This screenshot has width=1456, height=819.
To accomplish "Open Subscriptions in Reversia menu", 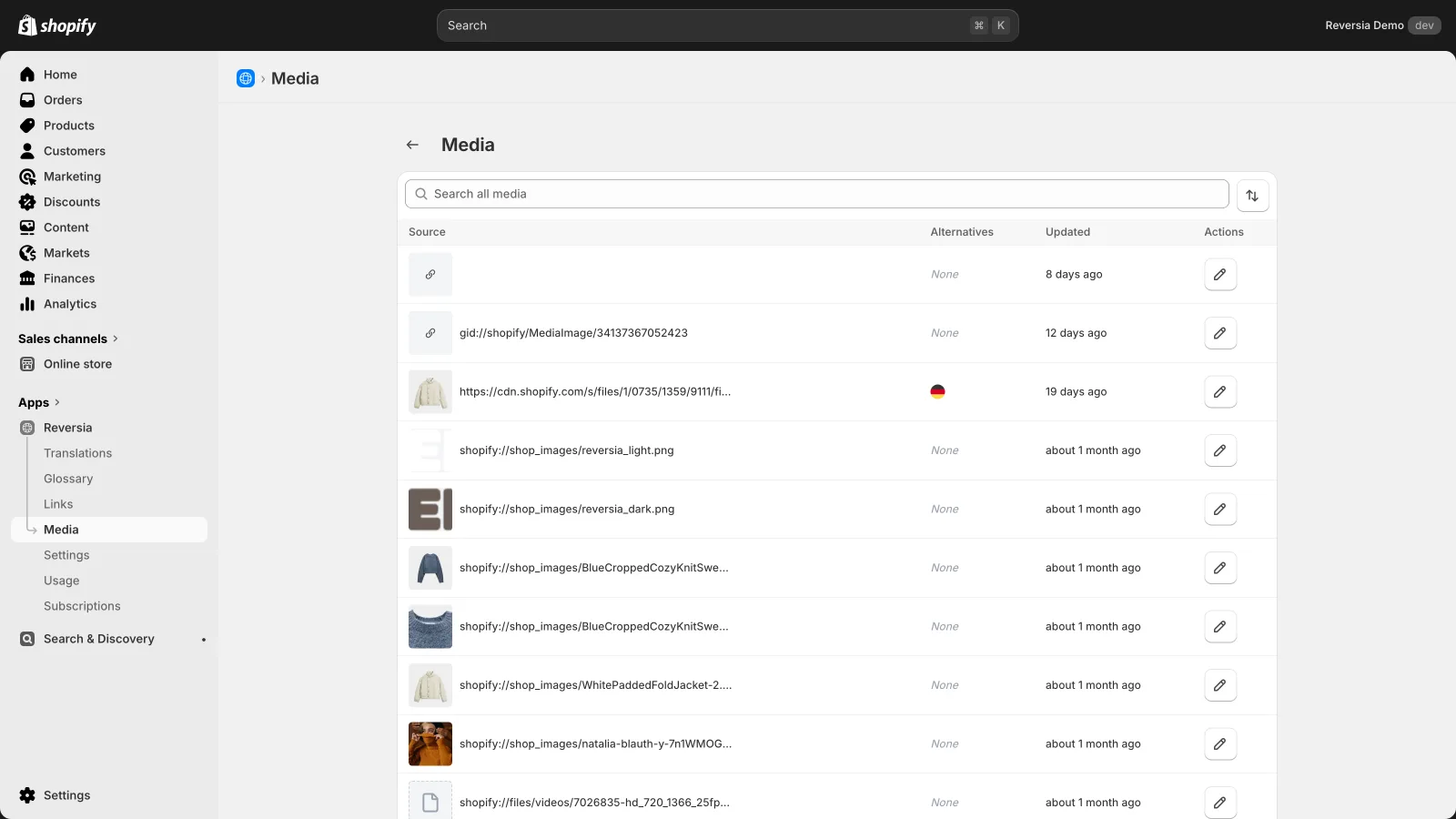I will tap(82, 606).
